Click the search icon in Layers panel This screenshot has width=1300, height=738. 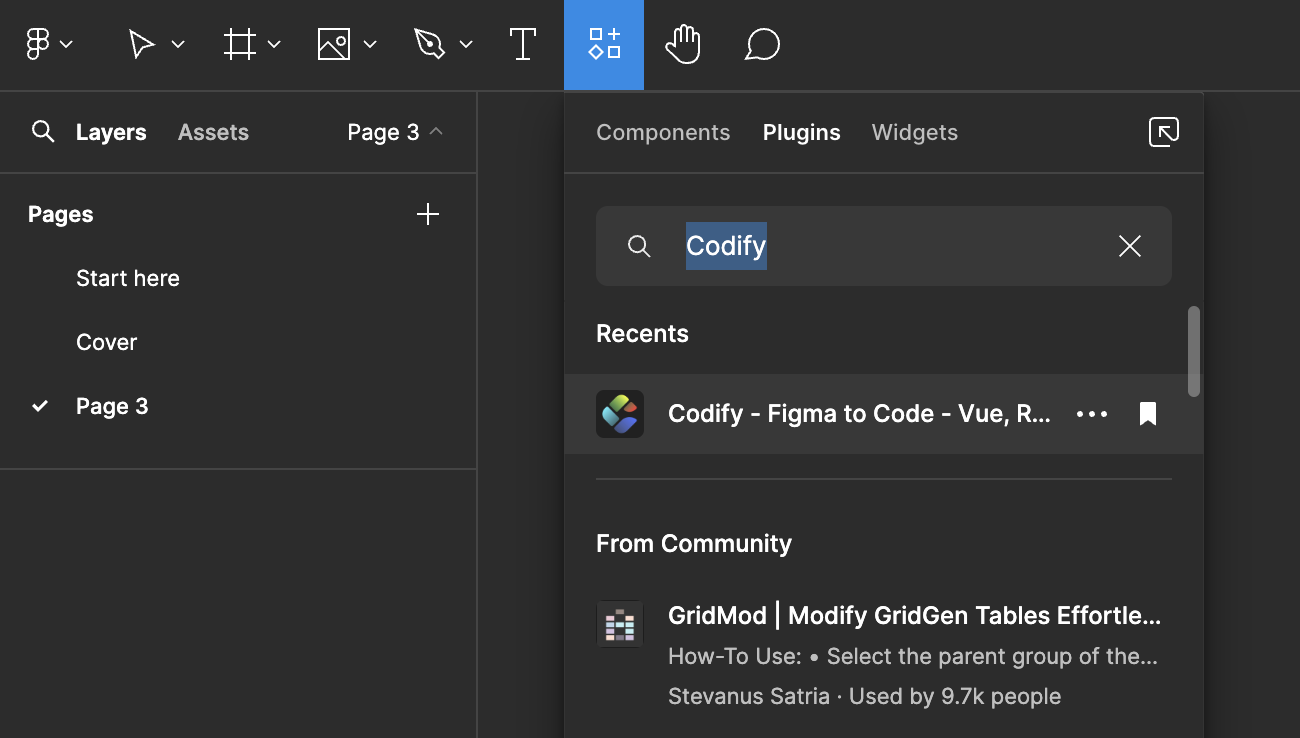(43, 132)
